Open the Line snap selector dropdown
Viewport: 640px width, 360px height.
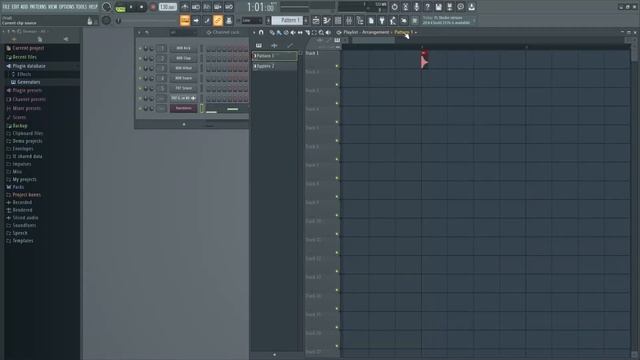click(252, 20)
